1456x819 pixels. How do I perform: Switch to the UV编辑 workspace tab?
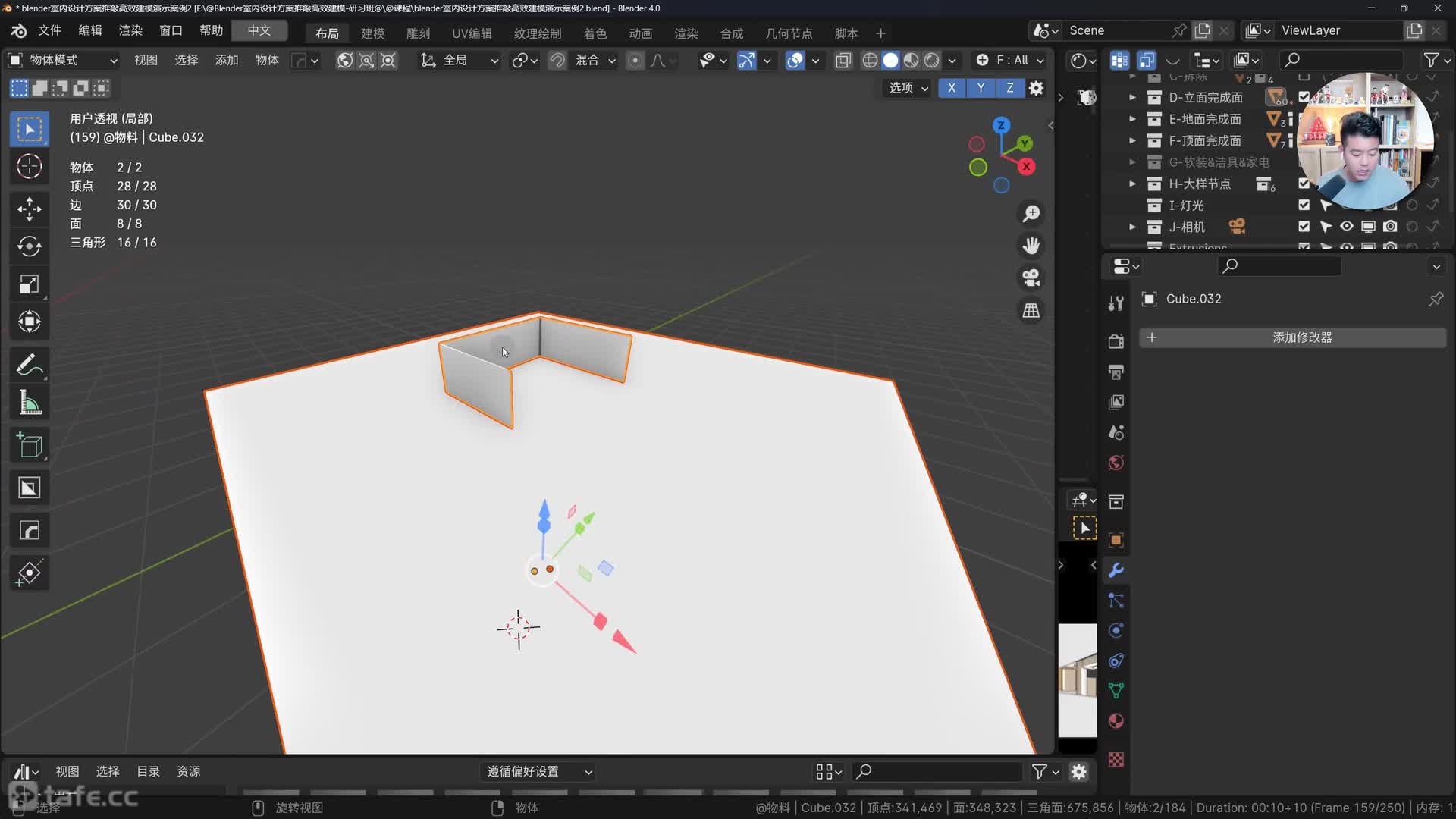tap(471, 33)
